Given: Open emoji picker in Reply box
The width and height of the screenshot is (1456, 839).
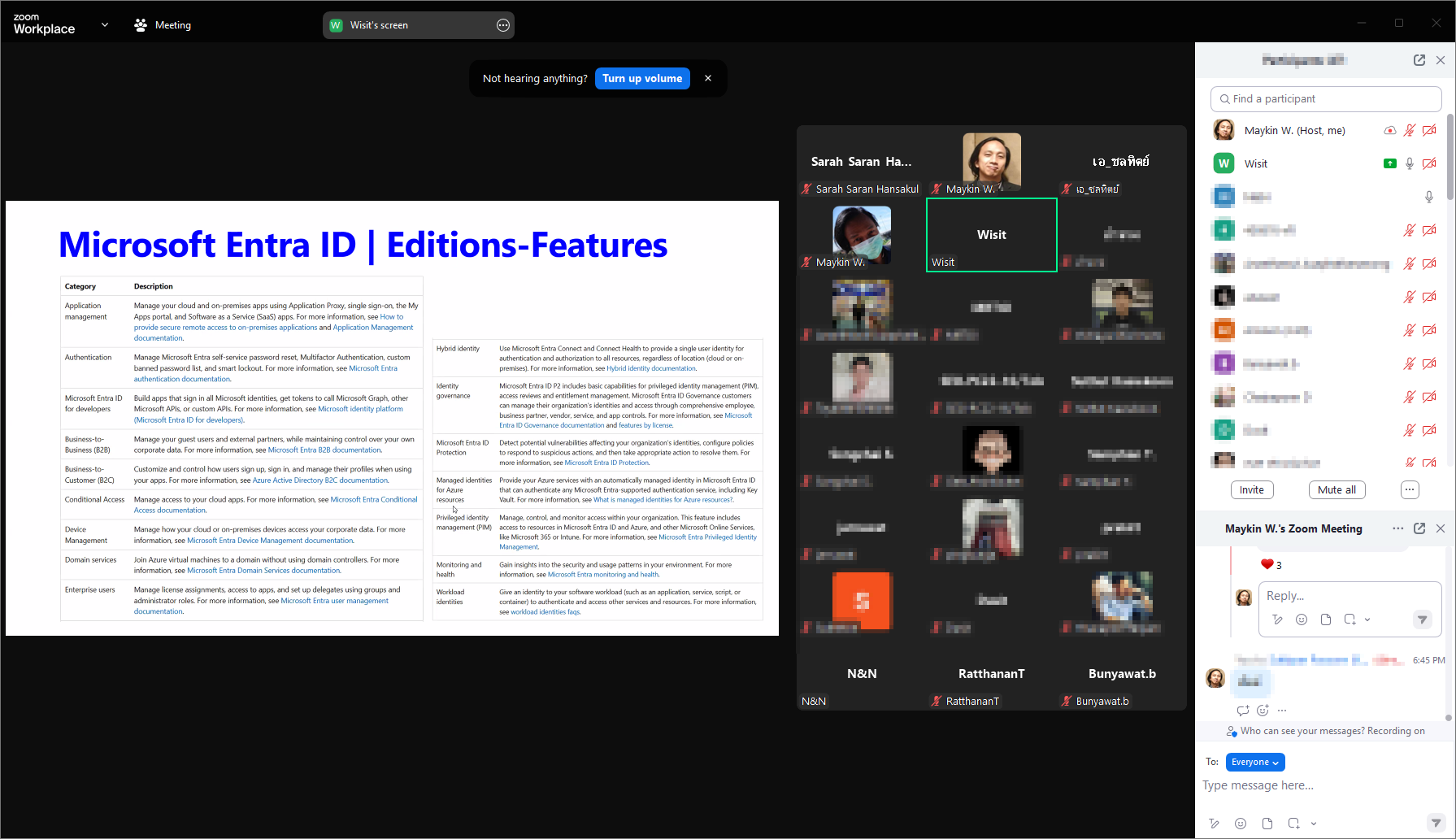Looking at the screenshot, I should [x=1302, y=619].
